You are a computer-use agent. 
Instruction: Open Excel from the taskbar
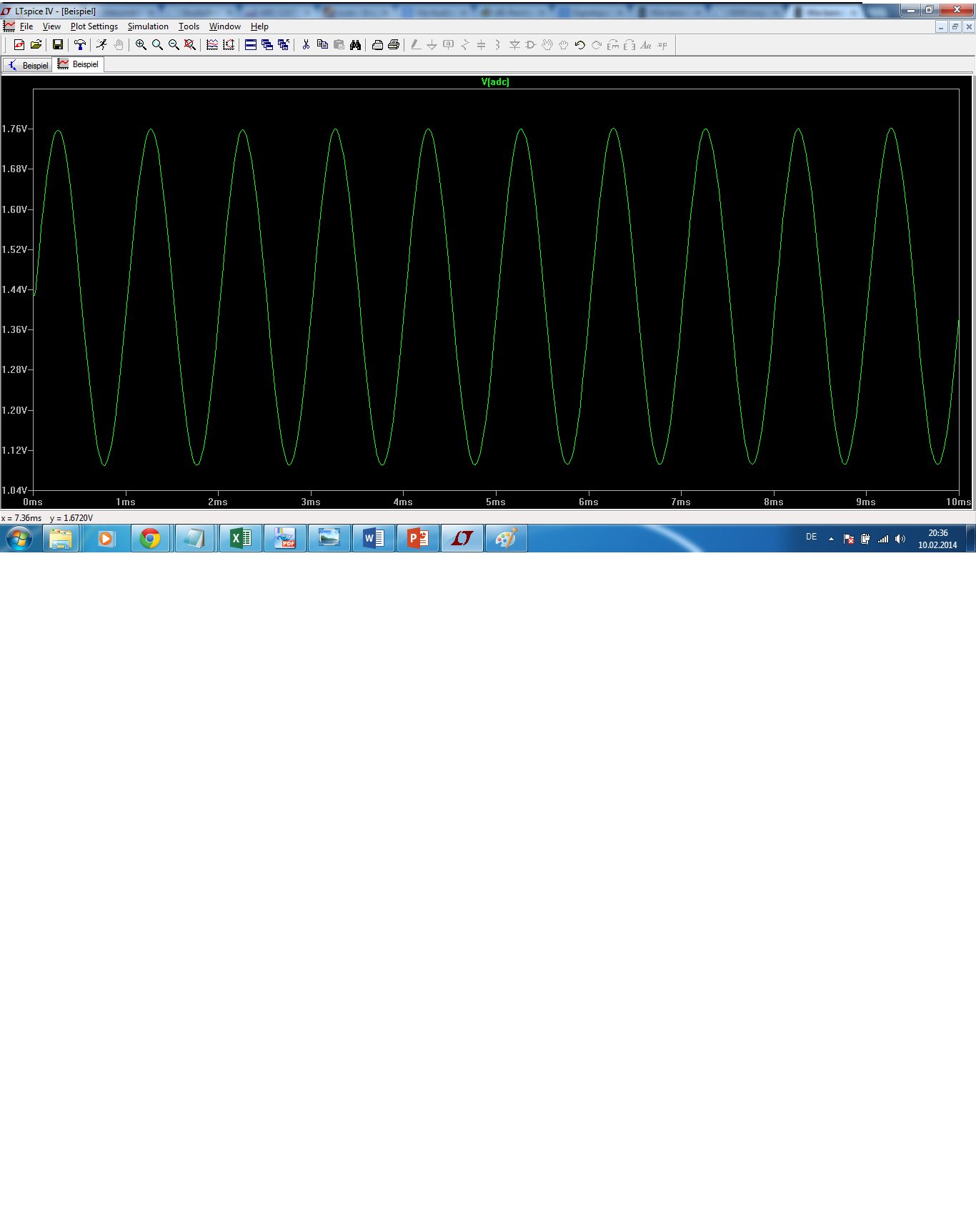[x=240, y=538]
